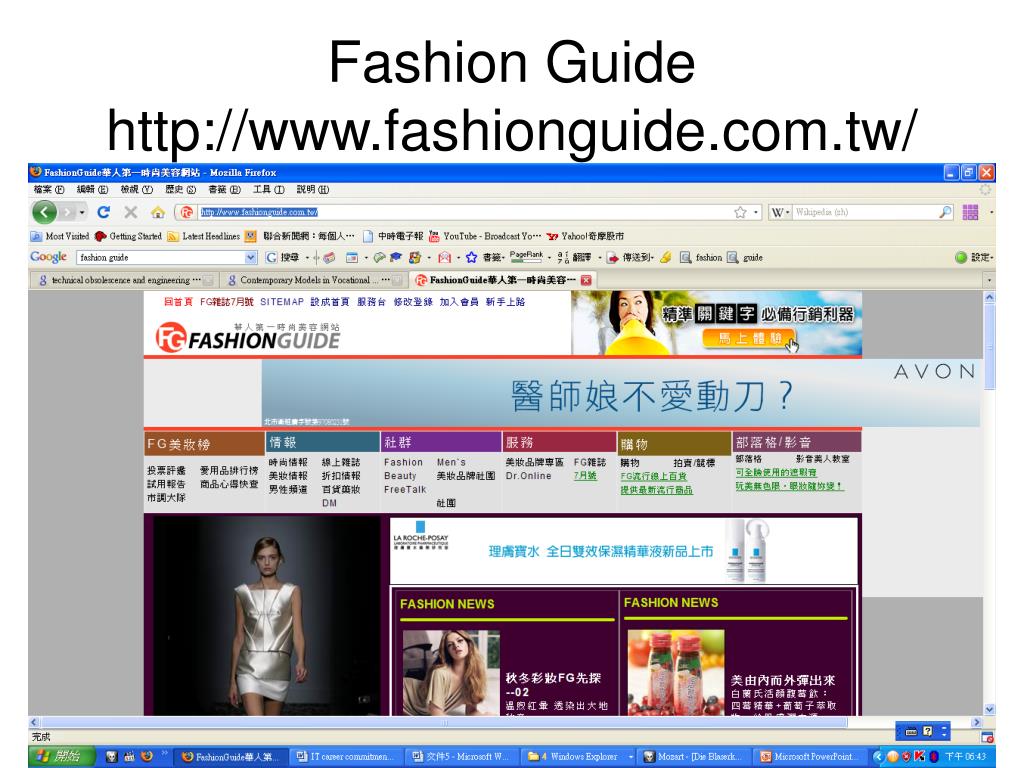Click the Google 搜尋 search button

(x=282, y=257)
